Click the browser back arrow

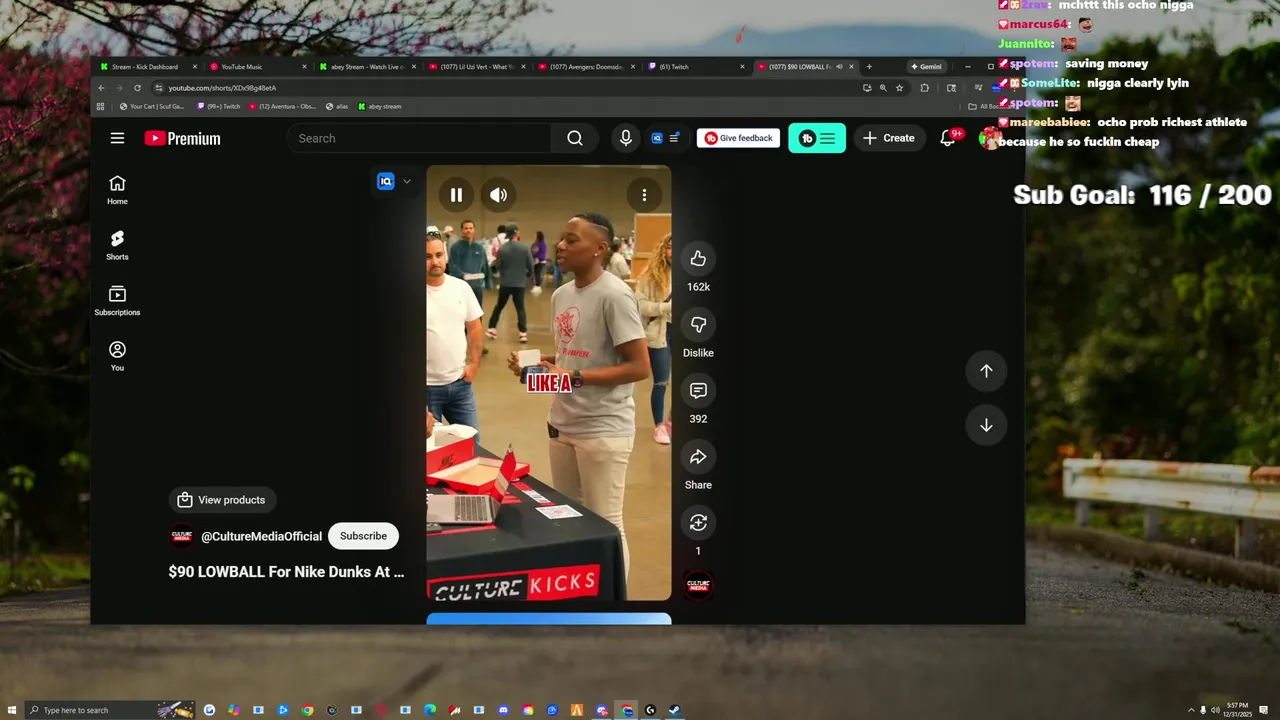(101, 88)
